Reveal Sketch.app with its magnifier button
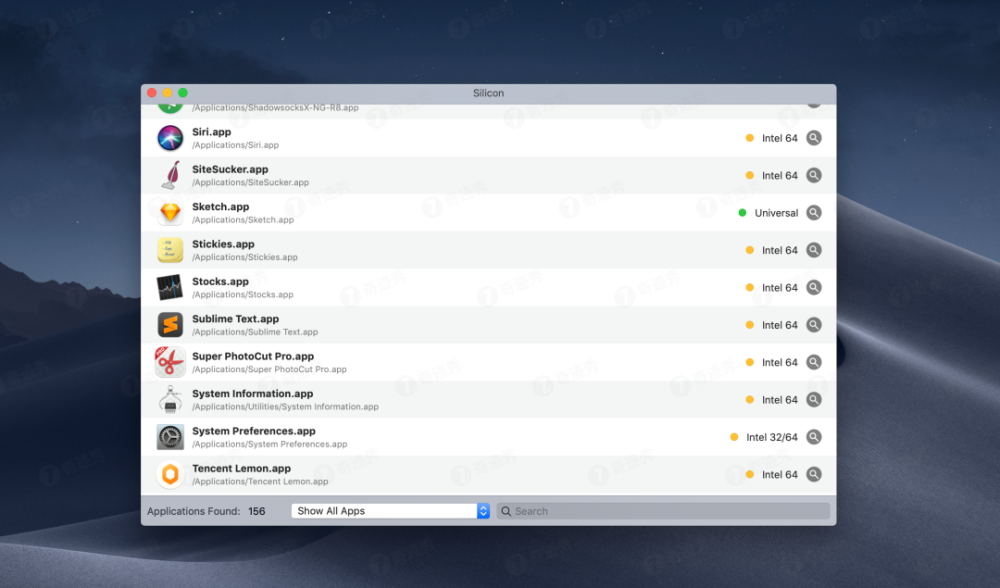 click(x=814, y=212)
